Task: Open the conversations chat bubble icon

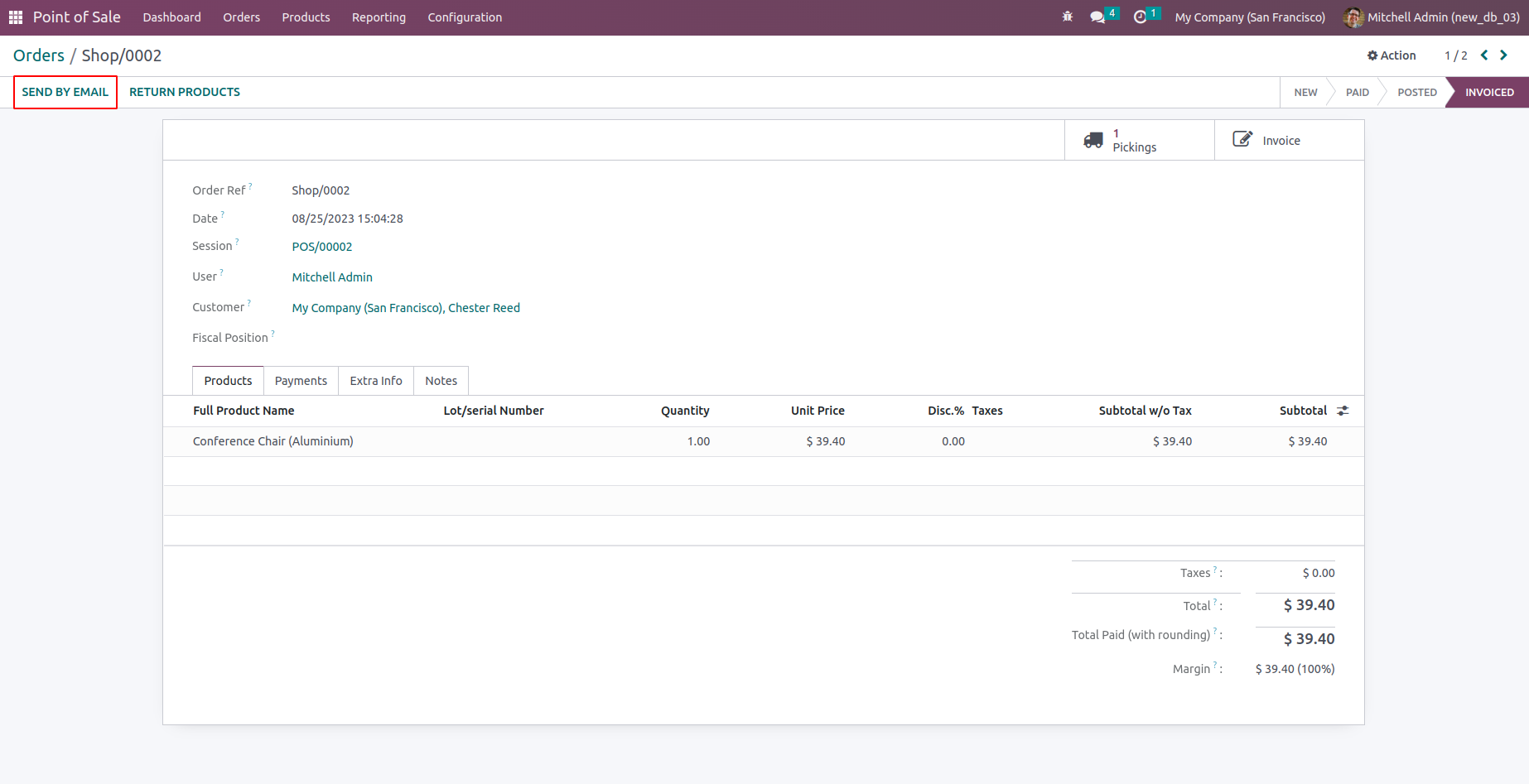Action: 1097,17
